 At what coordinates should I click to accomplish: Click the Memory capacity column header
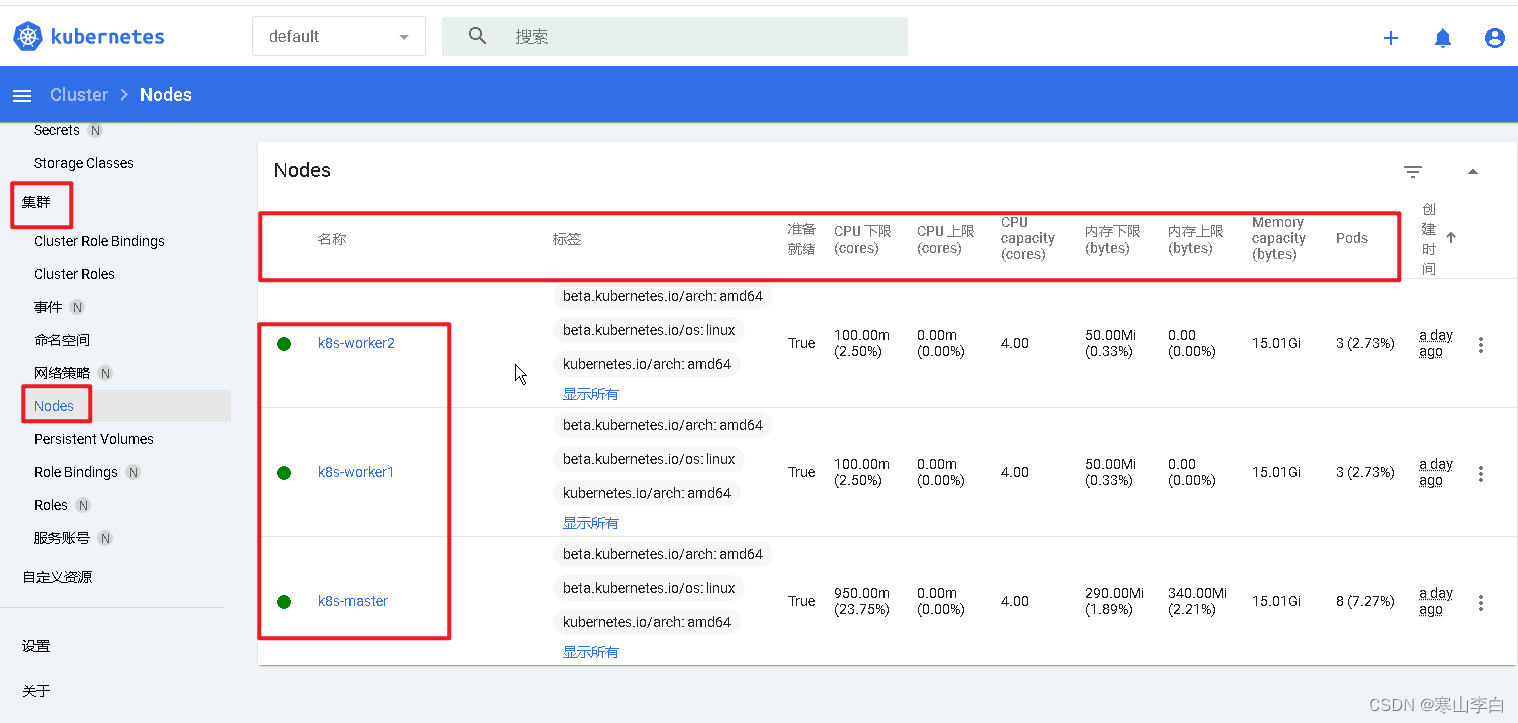[x=1279, y=238]
